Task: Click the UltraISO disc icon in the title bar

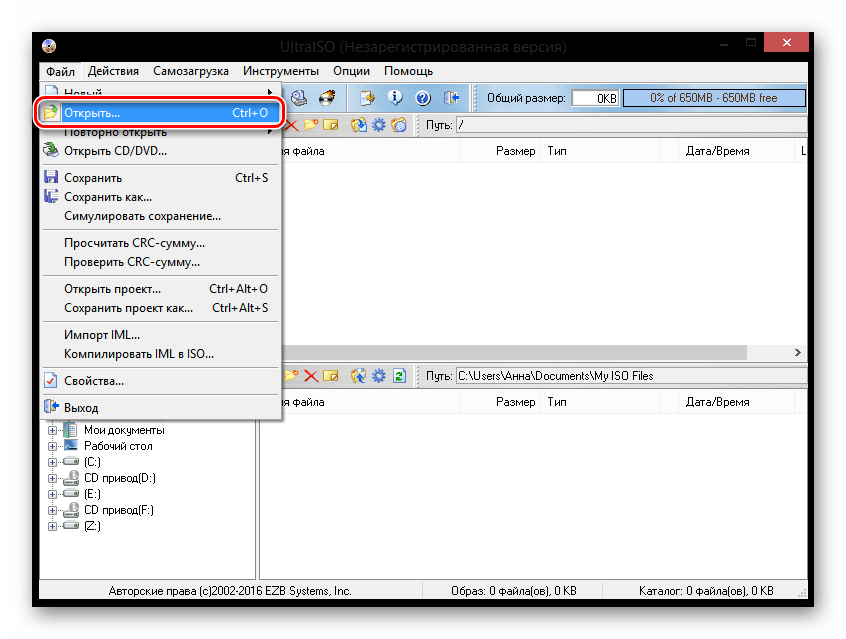Action: click(x=49, y=46)
